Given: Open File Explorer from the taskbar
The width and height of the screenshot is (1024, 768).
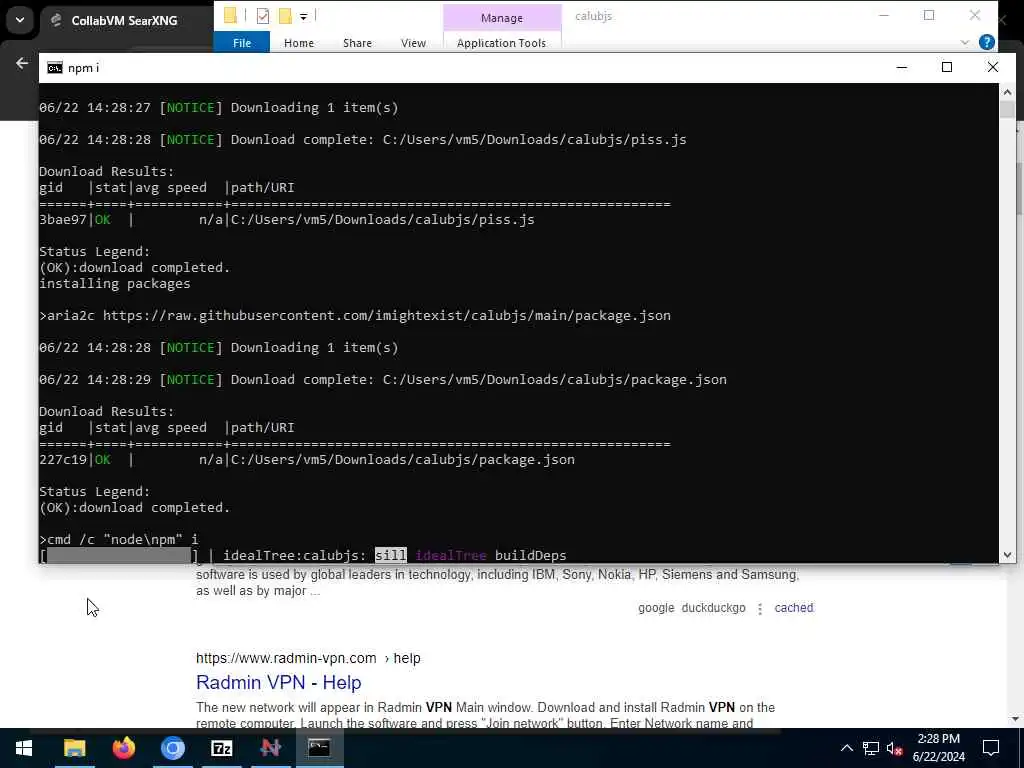Looking at the screenshot, I should pos(74,748).
